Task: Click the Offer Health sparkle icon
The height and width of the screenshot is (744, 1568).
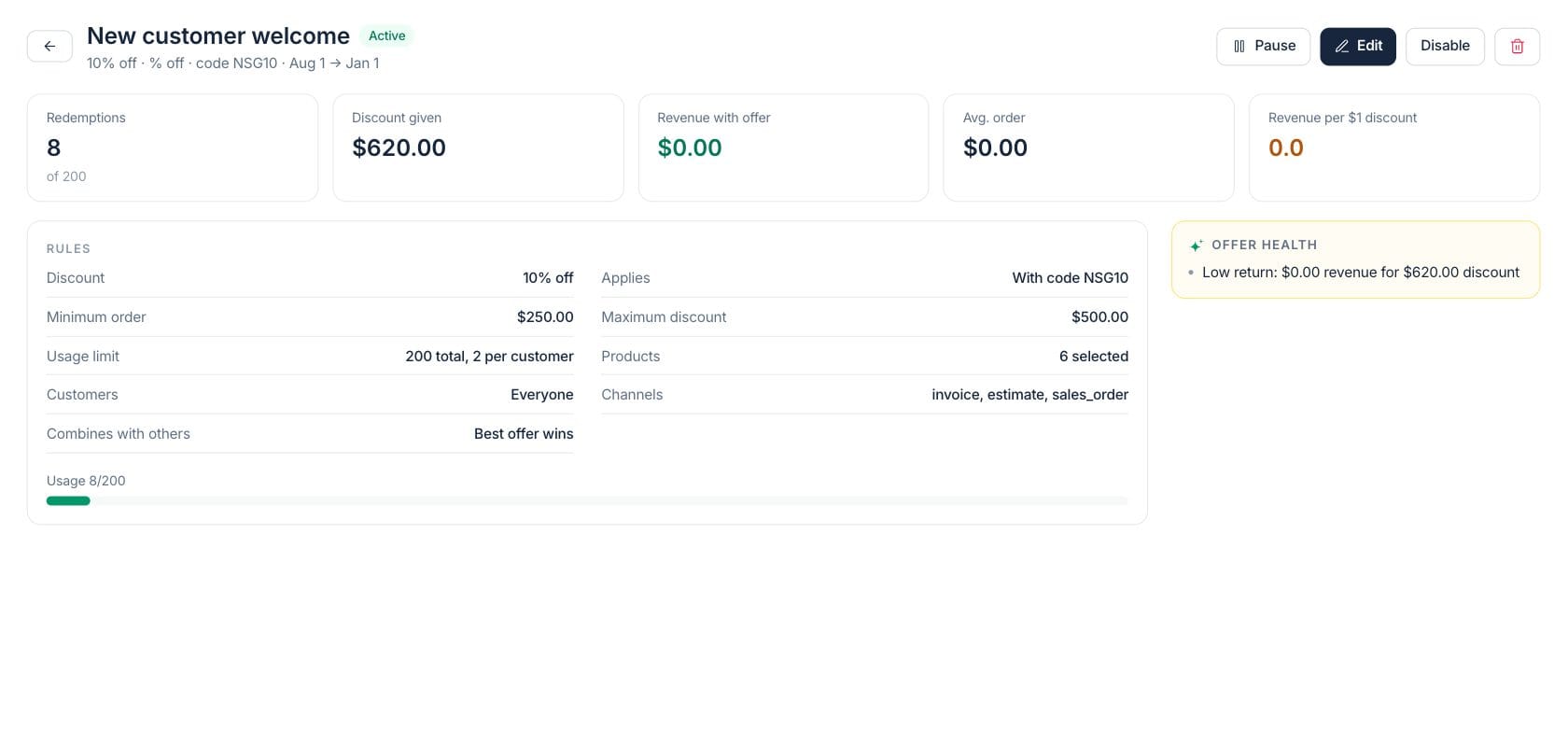Action: [1196, 246]
